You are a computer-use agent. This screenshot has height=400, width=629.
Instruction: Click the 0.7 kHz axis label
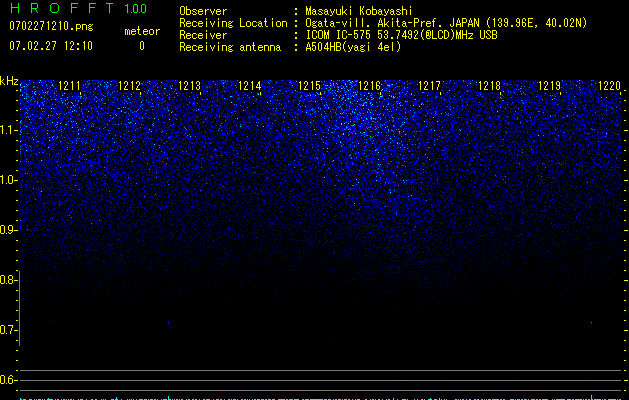pyautogui.click(x=8, y=330)
